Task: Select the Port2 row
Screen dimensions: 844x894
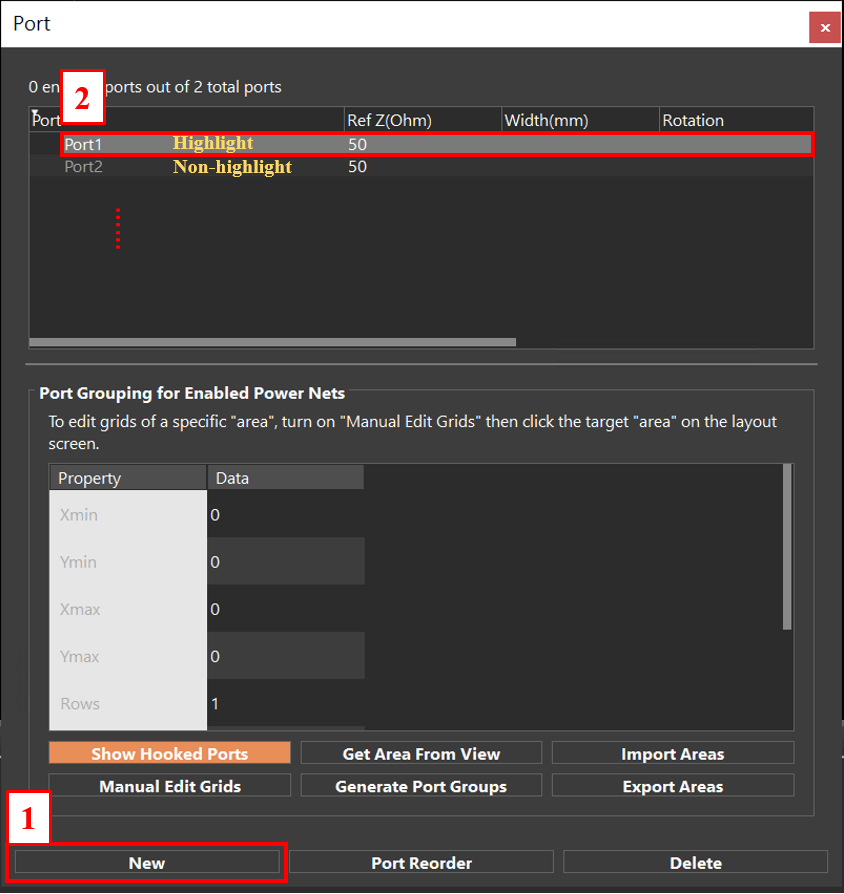Action: tap(422, 166)
